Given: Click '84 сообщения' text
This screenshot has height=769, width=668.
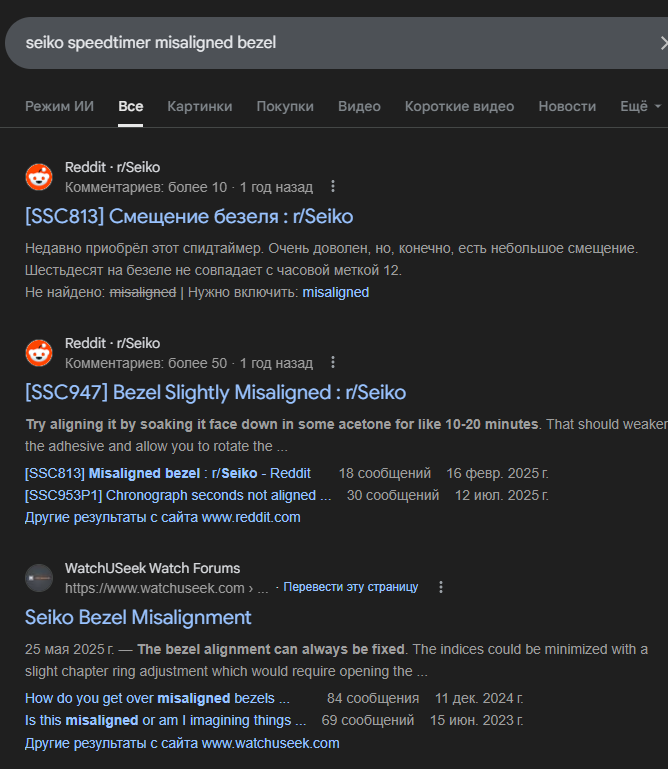Looking at the screenshot, I should (x=373, y=698).
